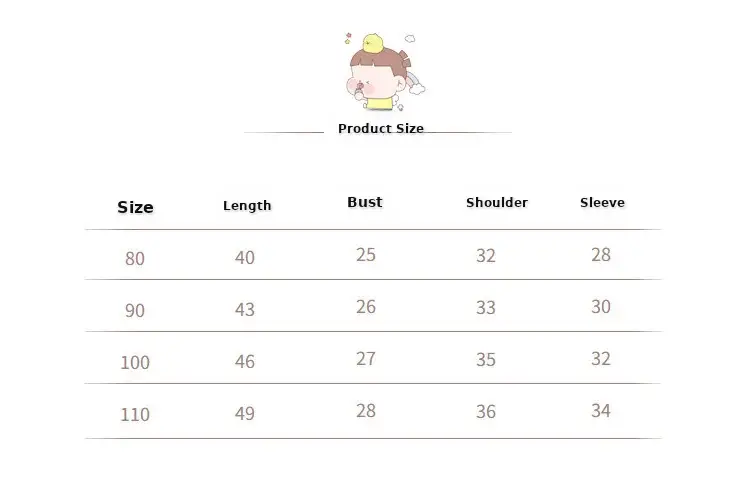Click the yellow chick on the girl's head

tap(373, 43)
